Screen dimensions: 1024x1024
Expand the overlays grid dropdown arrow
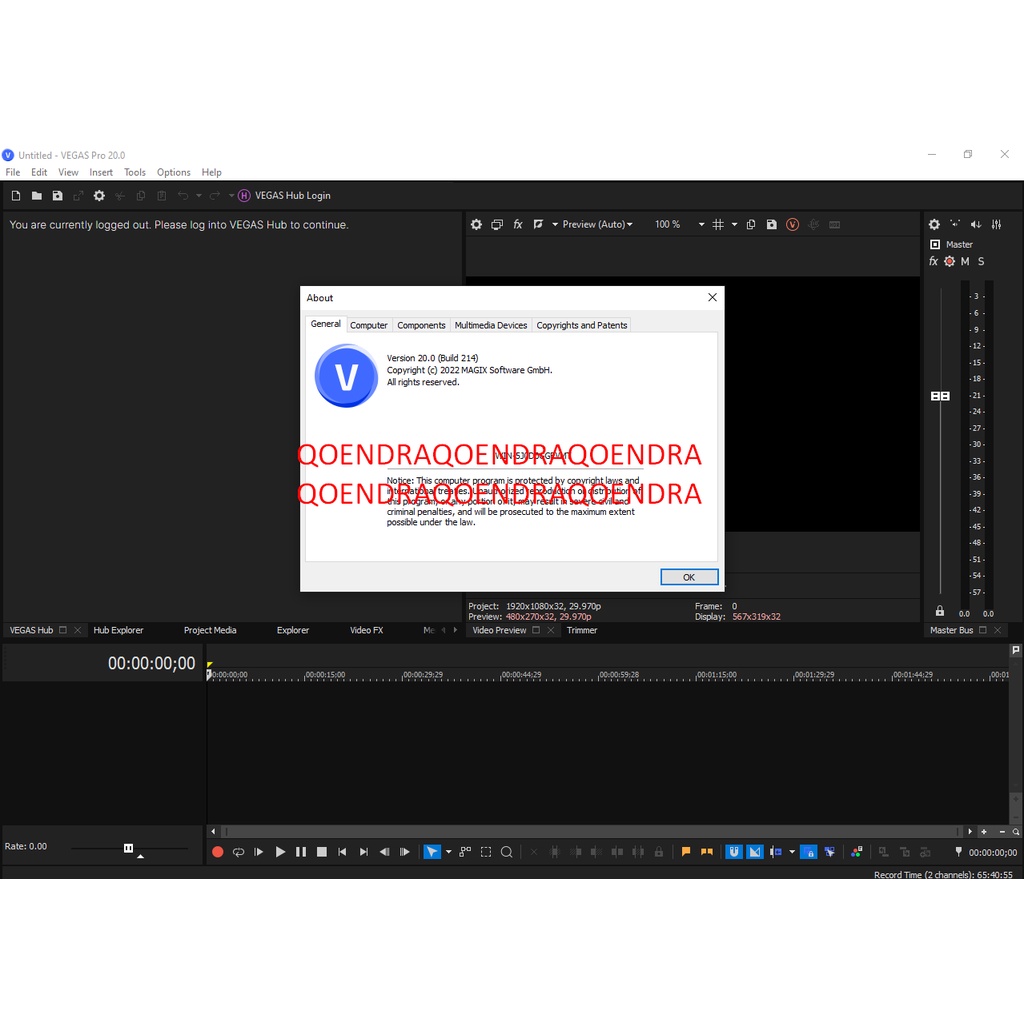click(734, 225)
